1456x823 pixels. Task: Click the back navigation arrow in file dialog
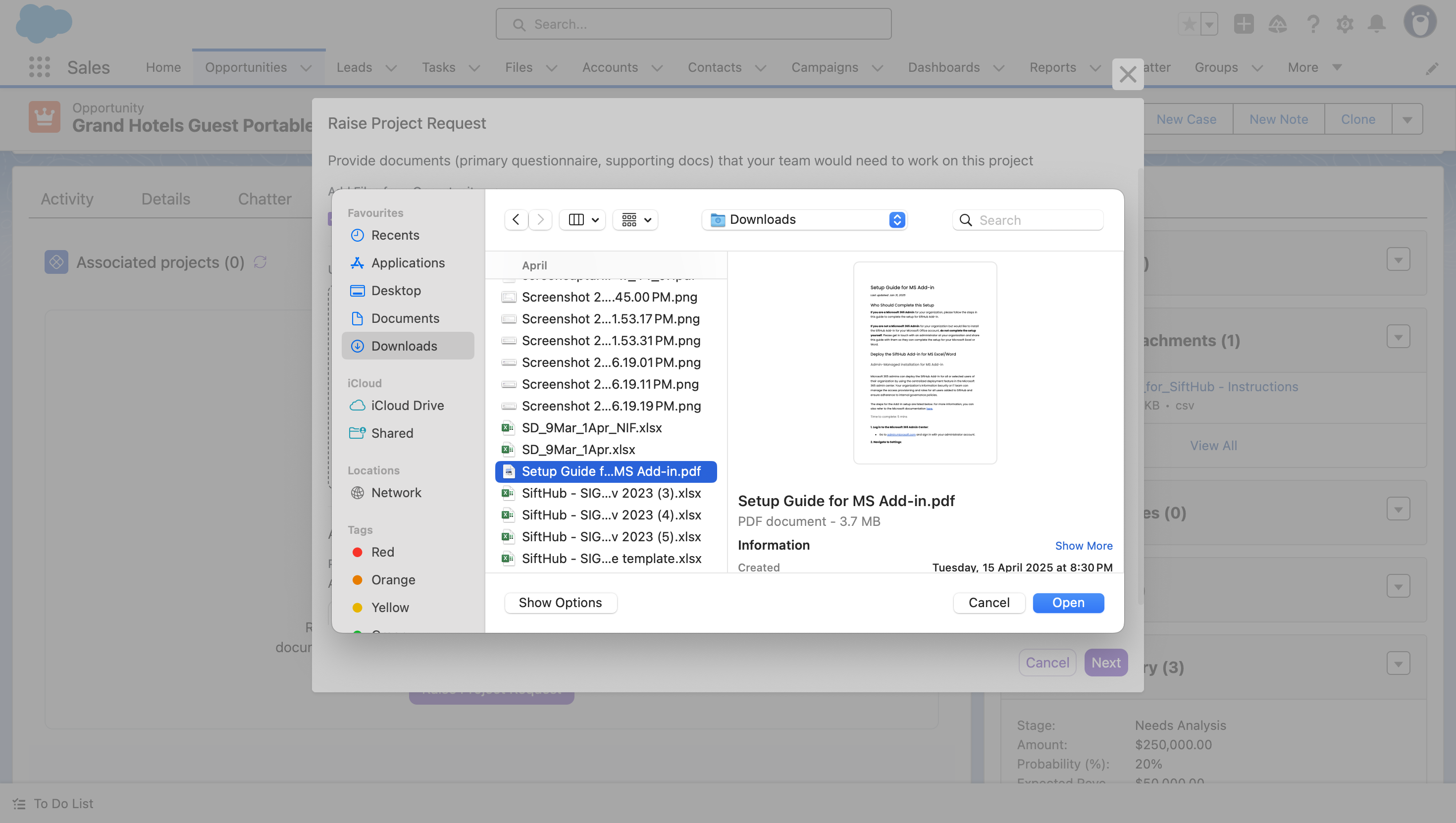[516, 219]
